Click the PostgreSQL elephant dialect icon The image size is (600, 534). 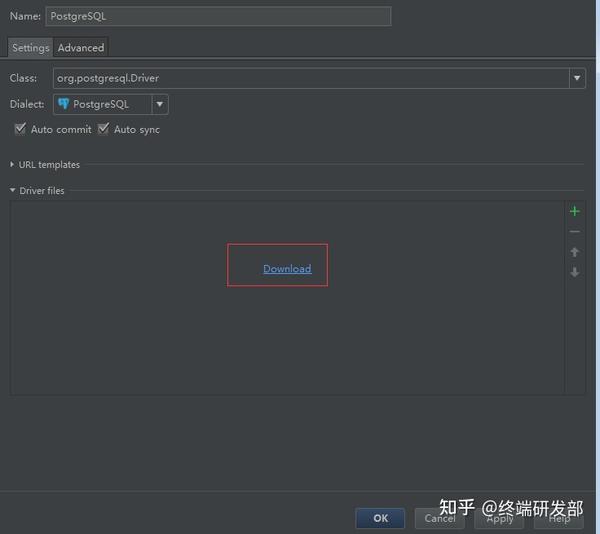pos(63,104)
